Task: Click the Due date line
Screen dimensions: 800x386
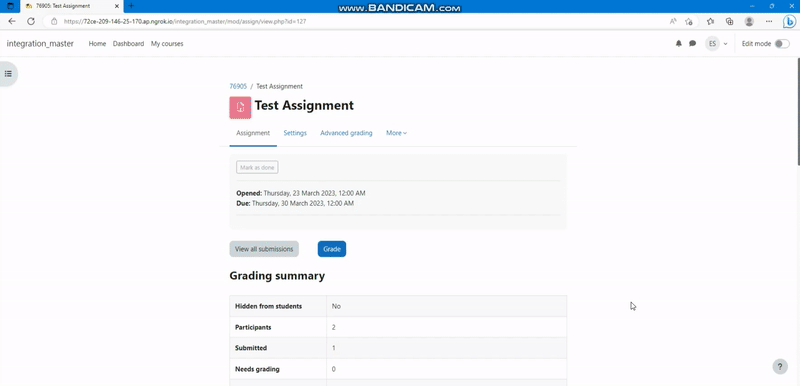Action: 295,203
